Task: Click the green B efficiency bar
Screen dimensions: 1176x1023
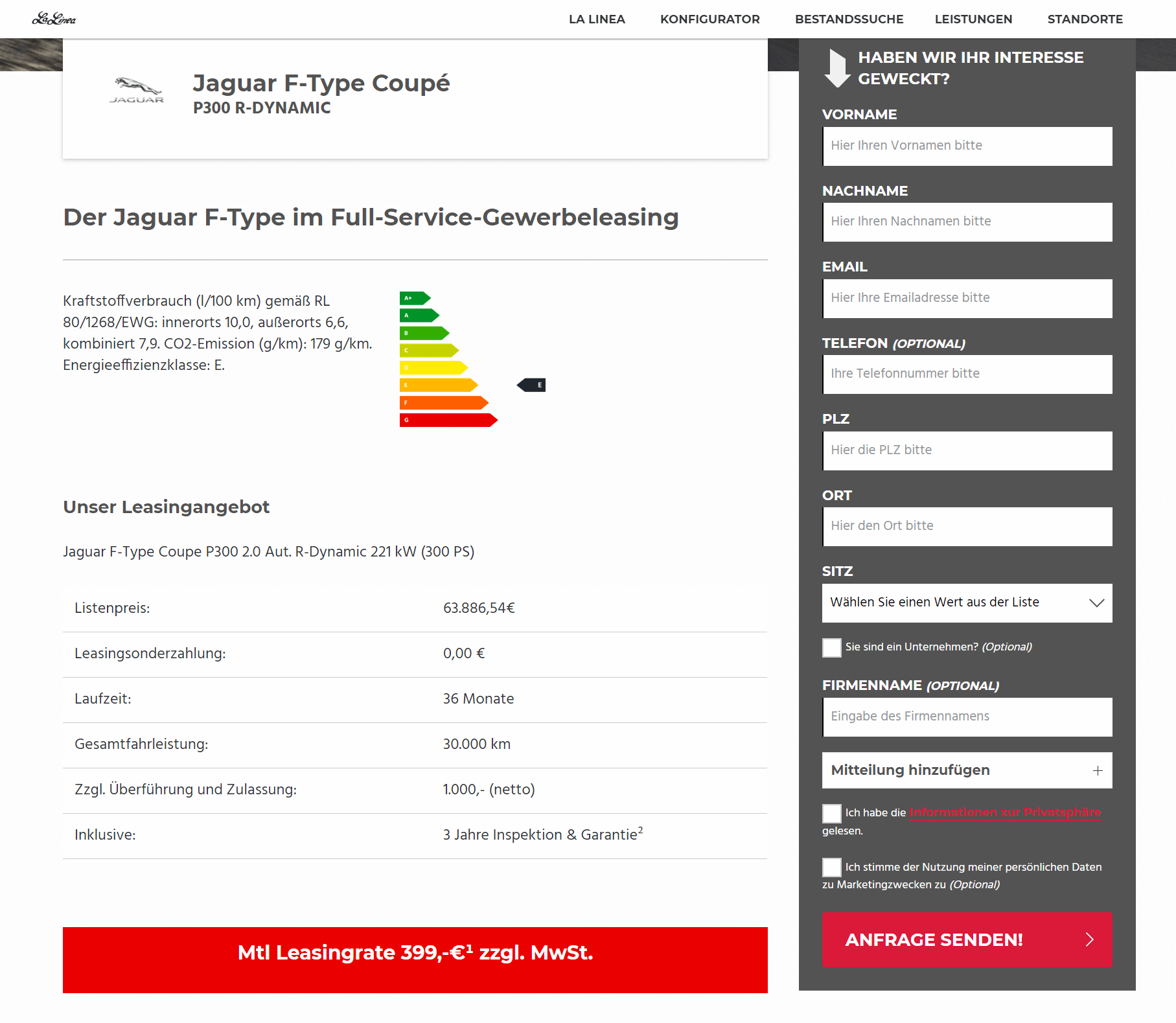Action: [424, 333]
